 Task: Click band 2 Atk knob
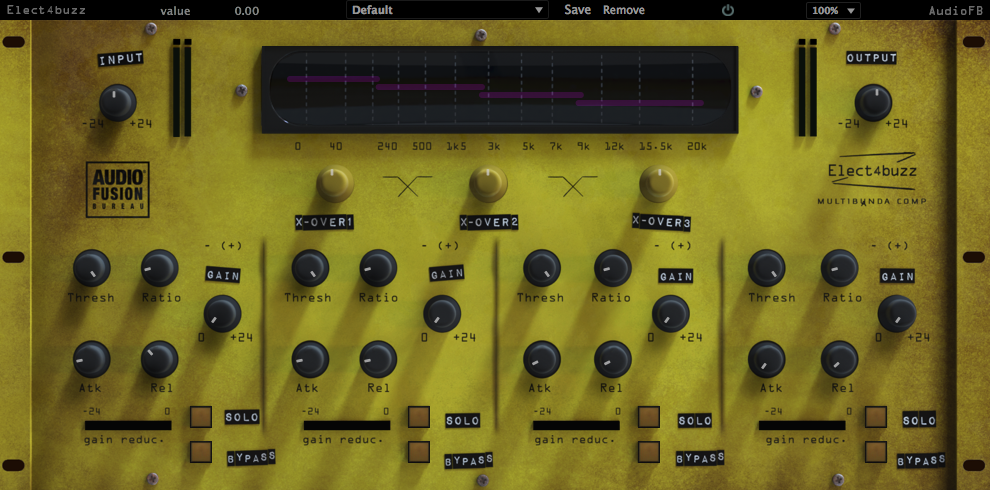pyautogui.click(x=310, y=359)
